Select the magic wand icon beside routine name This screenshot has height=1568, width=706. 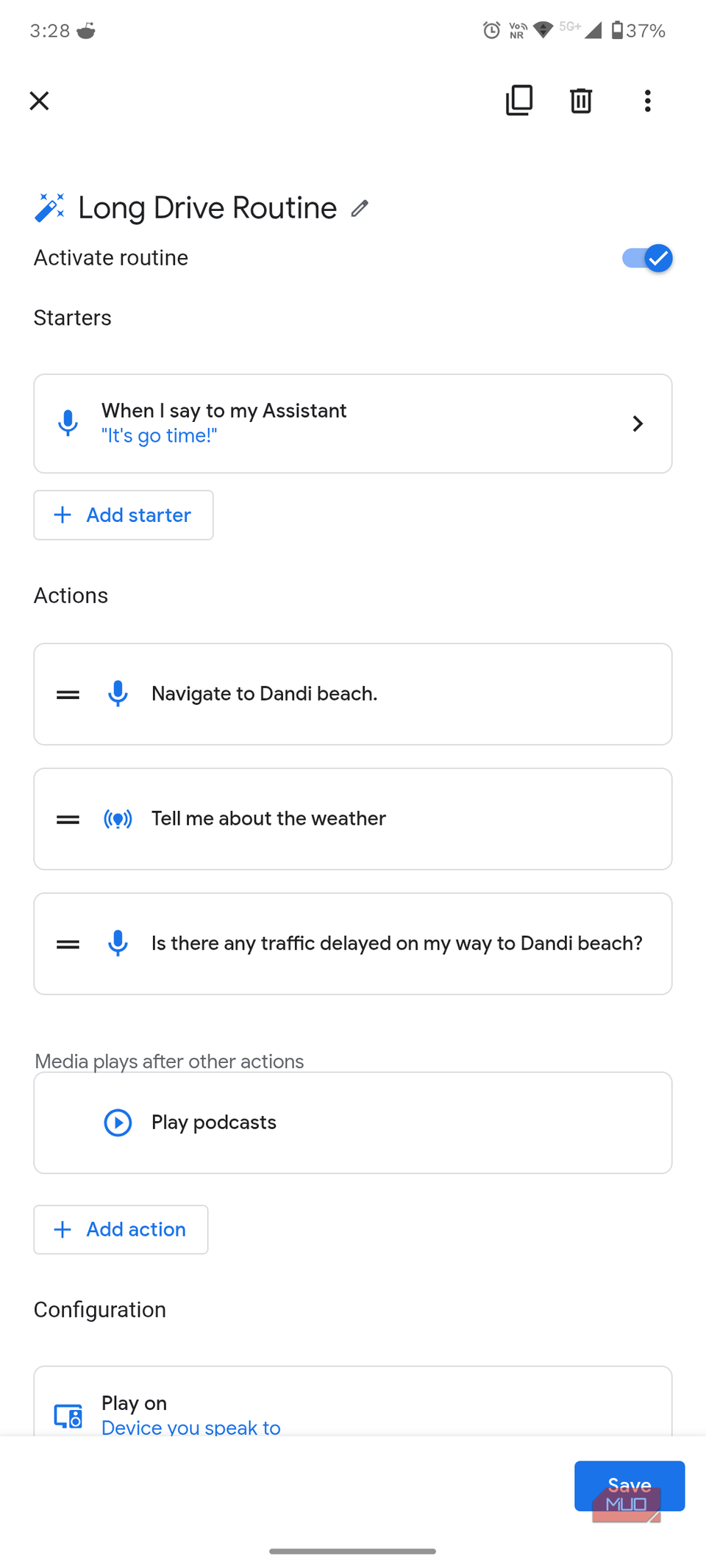pyautogui.click(x=50, y=207)
